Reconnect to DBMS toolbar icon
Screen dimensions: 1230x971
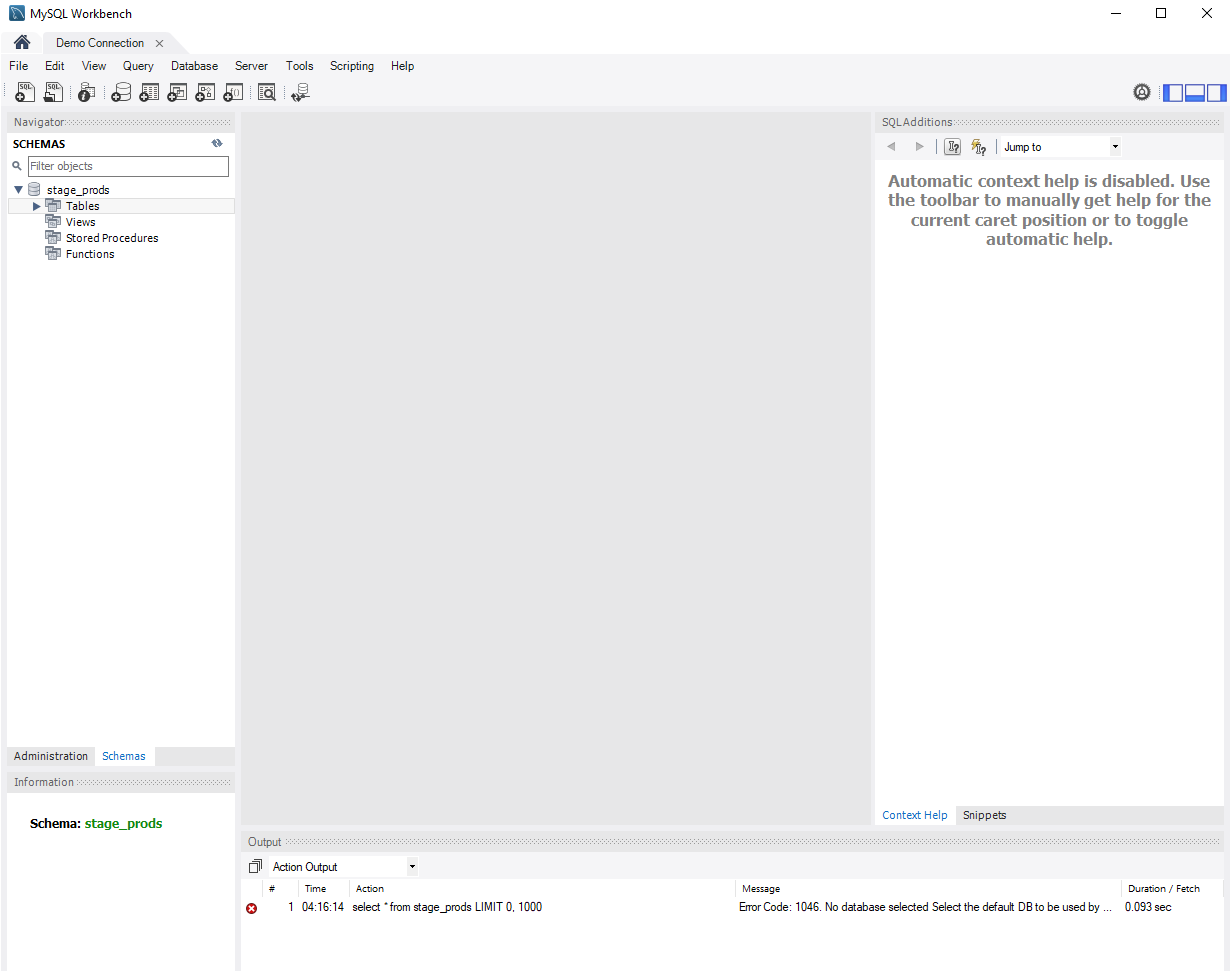(x=300, y=92)
